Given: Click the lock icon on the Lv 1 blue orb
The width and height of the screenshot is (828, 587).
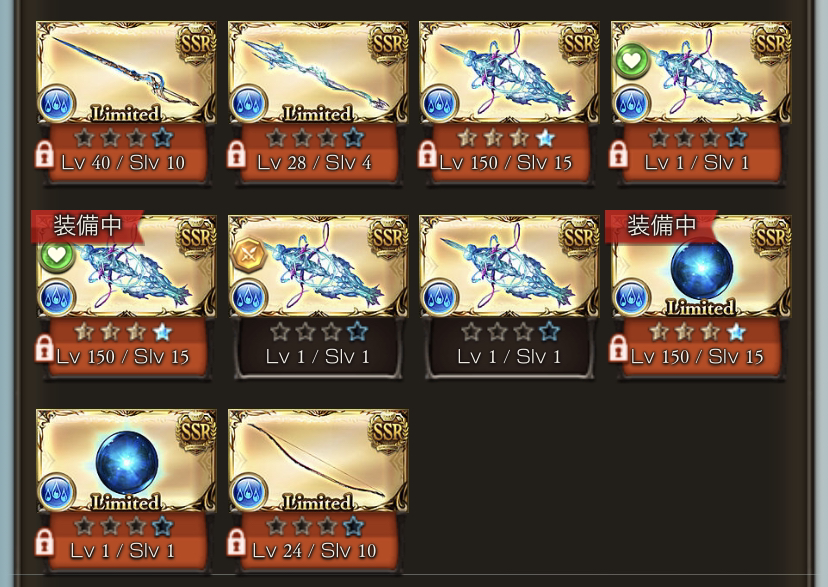Looking at the screenshot, I should 44,543.
